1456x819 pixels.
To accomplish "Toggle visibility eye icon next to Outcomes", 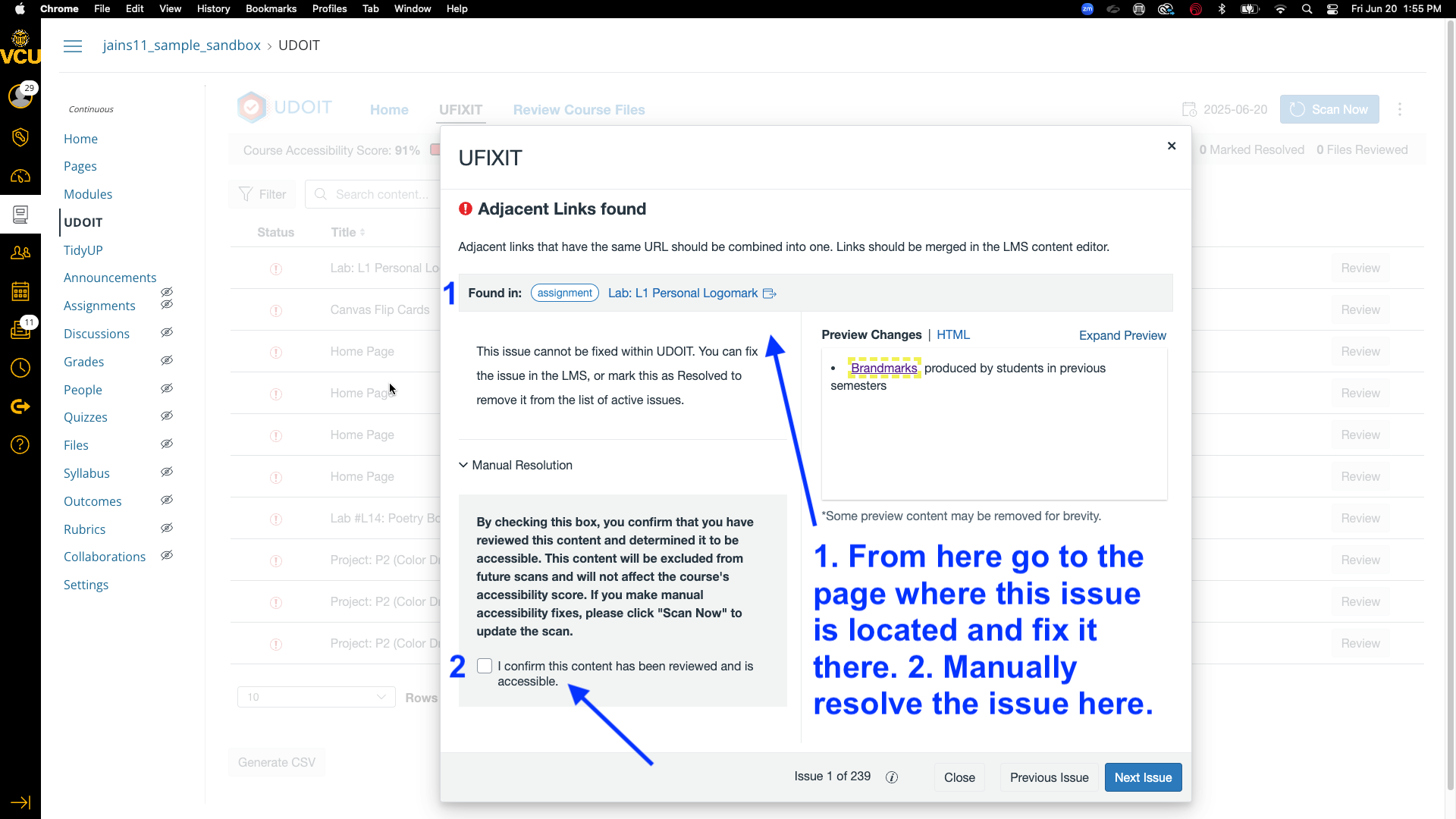I will point(167,500).
